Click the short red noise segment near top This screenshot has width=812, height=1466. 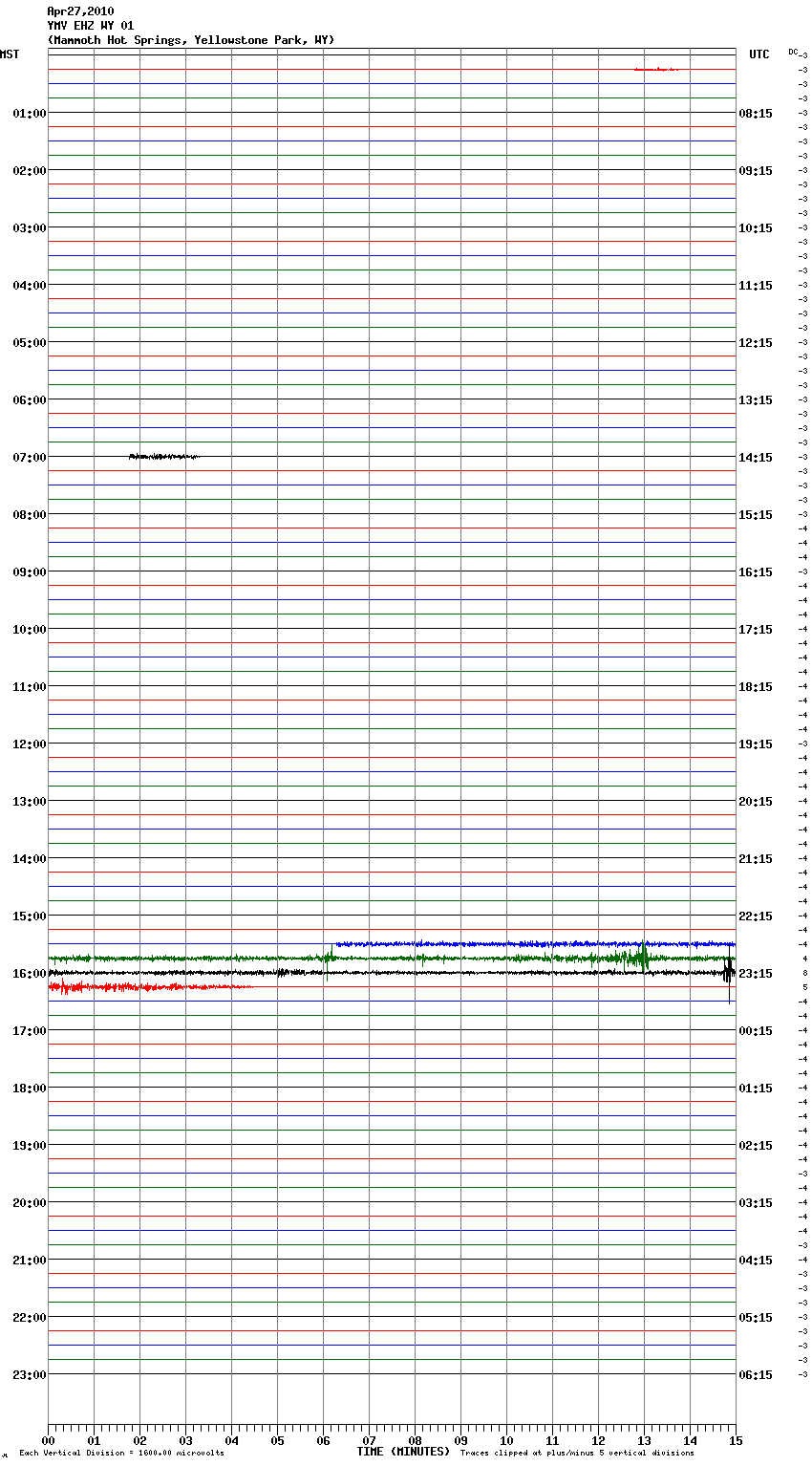pyautogui.click(x=656, y=69)
